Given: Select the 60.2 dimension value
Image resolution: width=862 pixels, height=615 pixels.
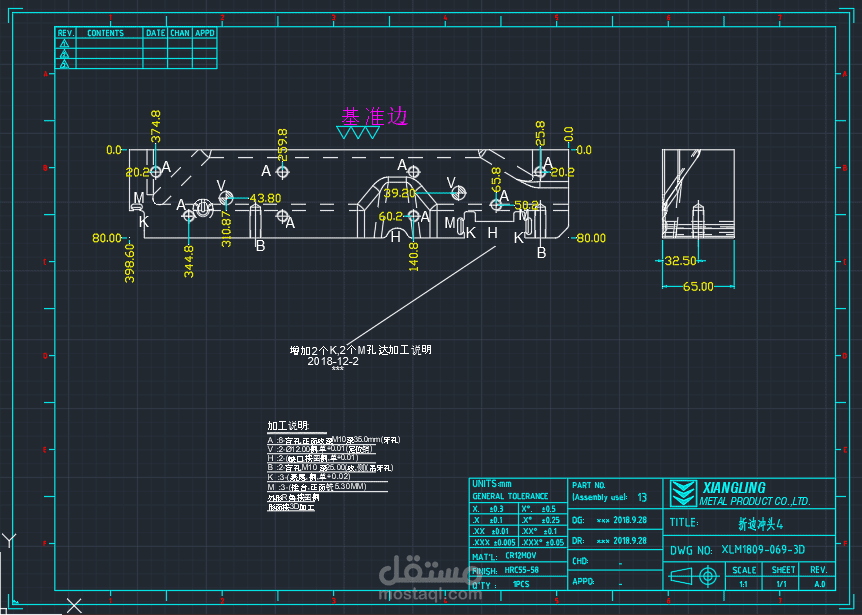Looking at the screenshot, I should pyautogui.click(x=390, y=217).
